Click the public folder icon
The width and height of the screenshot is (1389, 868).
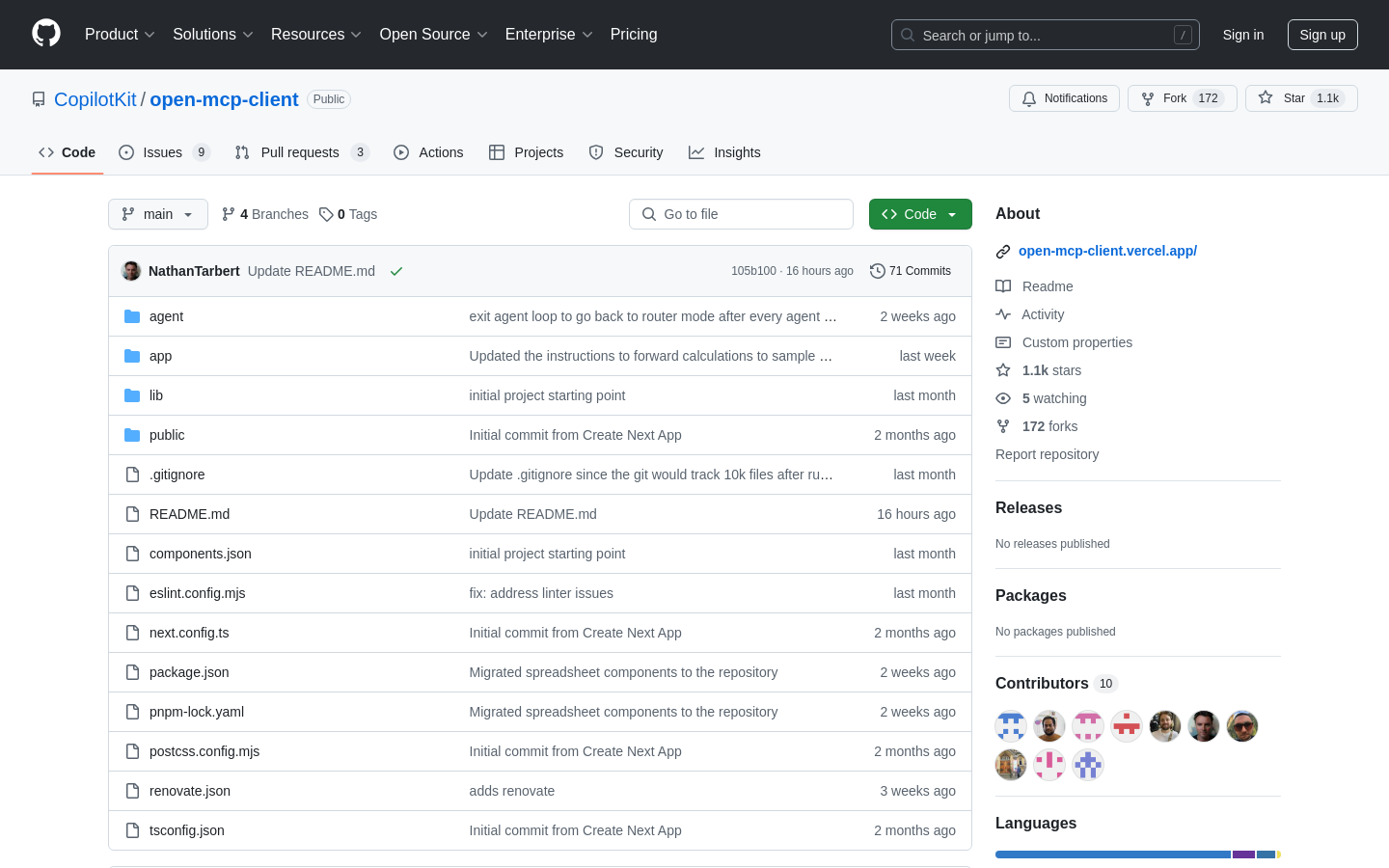(132, 435)
